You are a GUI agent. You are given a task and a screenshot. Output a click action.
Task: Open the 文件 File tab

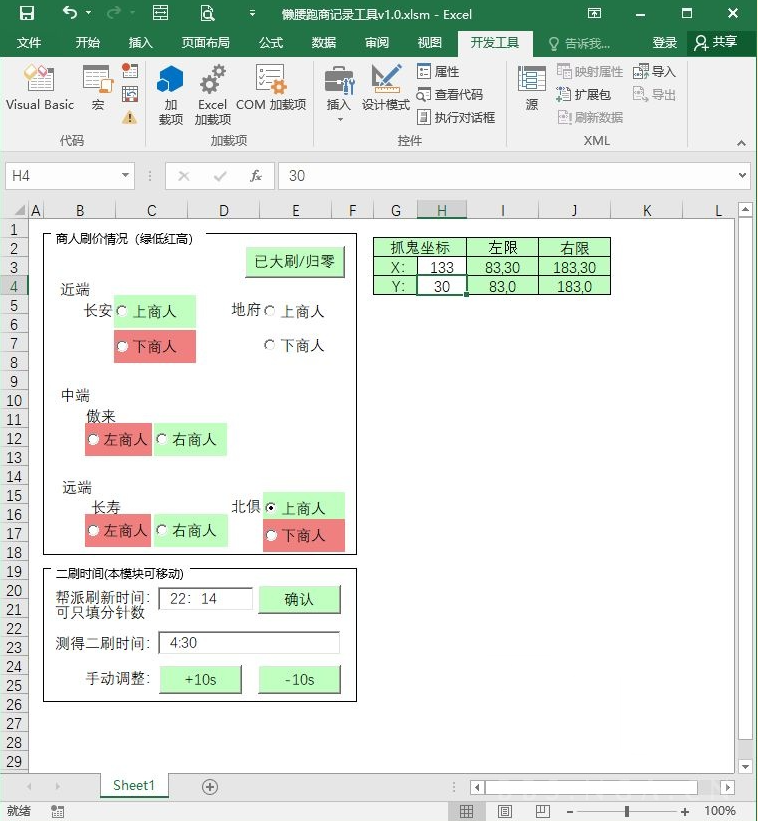click(x=29, y=43)
